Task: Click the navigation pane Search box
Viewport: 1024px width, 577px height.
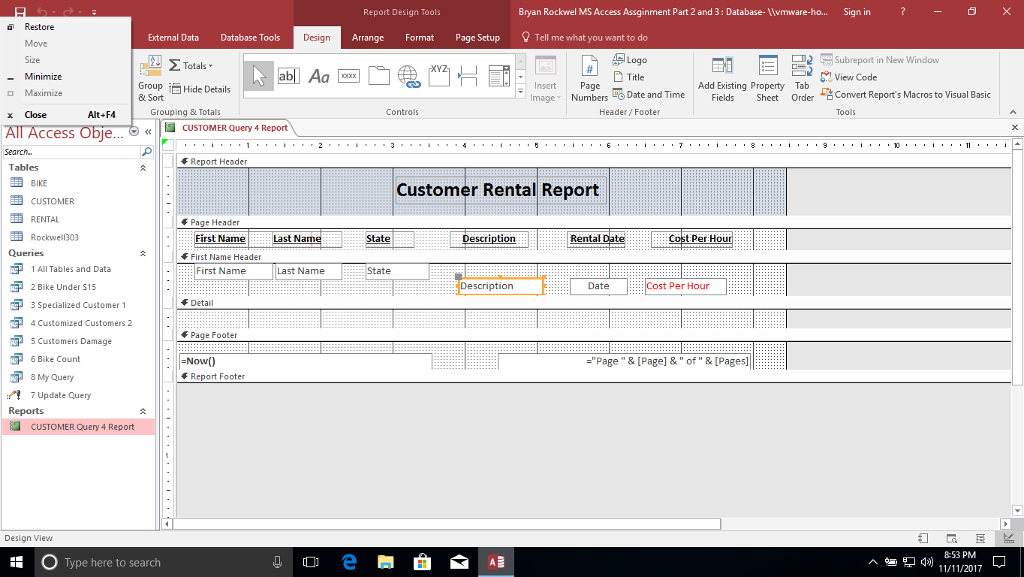Action: 70,152
